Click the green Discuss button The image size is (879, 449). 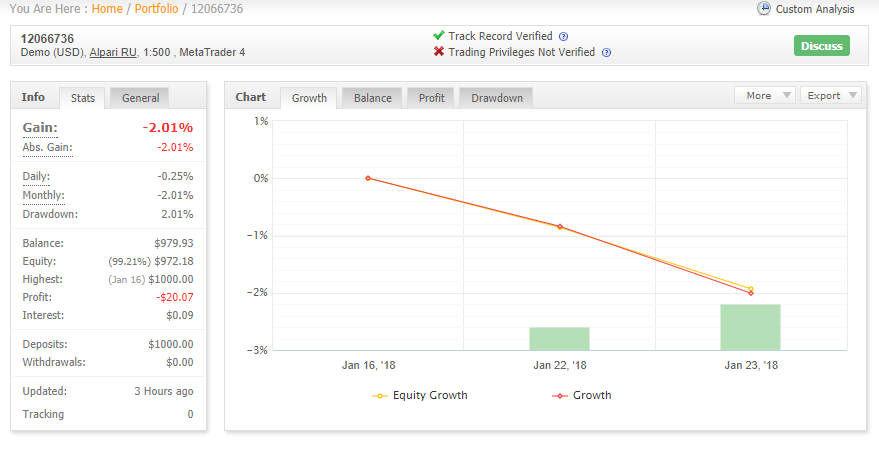(x=821, y=46)
